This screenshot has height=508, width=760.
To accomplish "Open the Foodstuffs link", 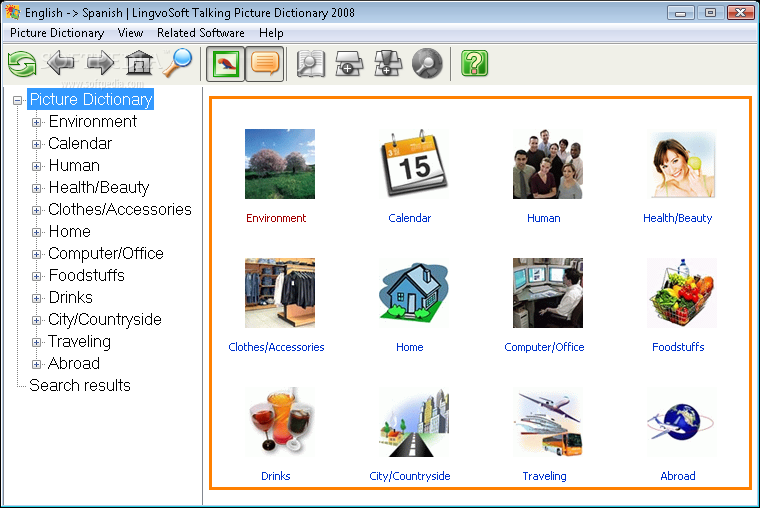I will tap(678, 347).
